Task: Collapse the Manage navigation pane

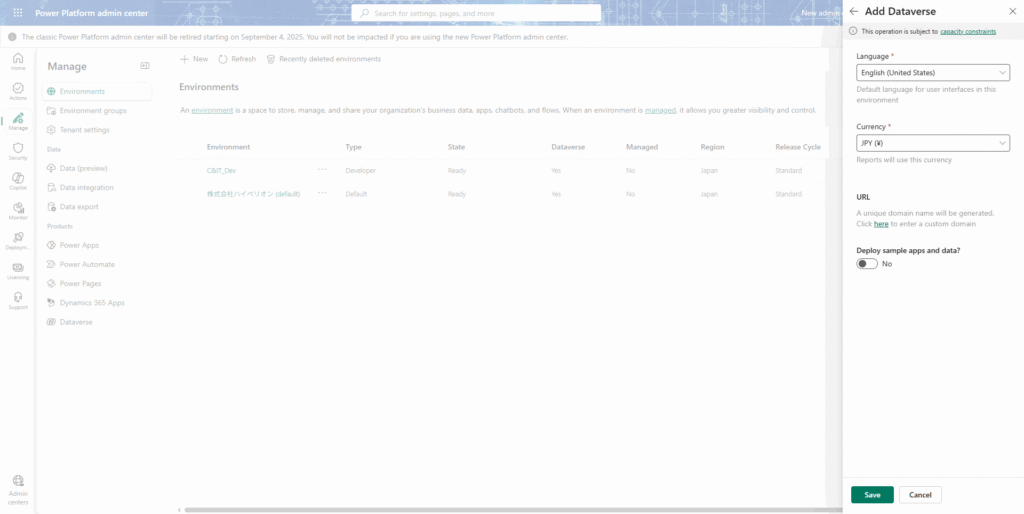Action: pos(144,66)
